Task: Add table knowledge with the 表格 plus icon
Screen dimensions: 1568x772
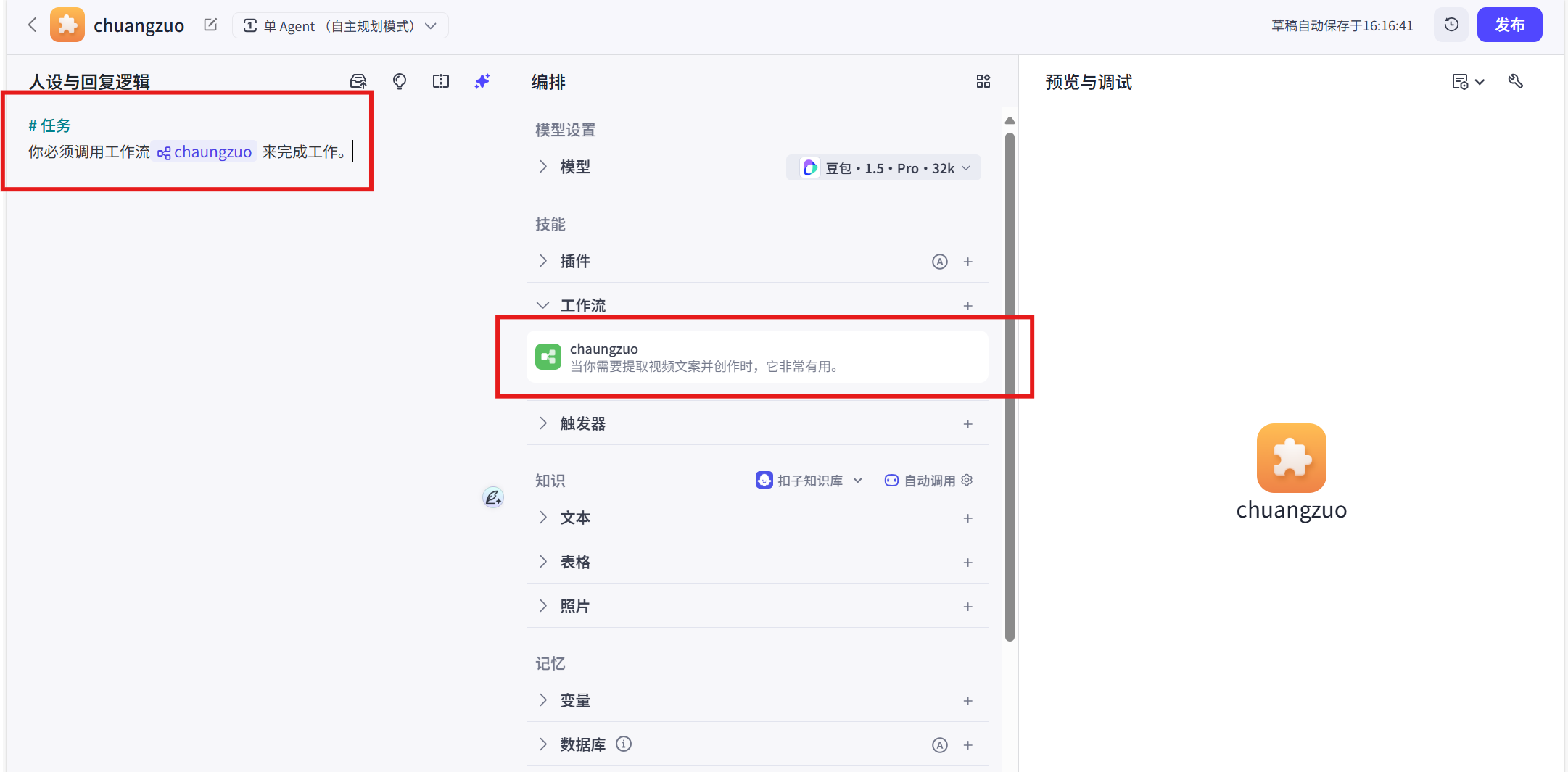Action: (967, 563)
